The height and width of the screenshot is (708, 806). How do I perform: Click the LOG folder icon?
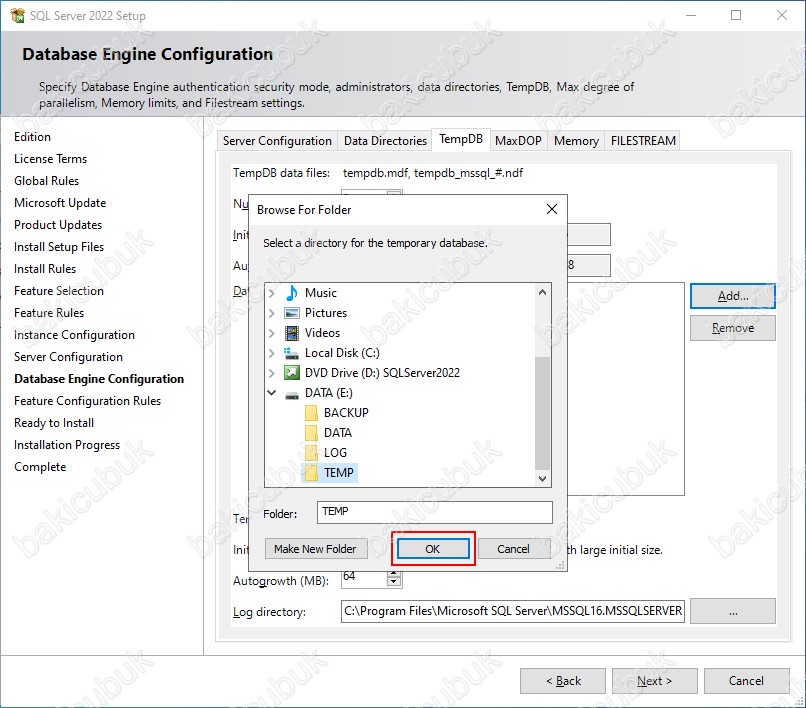[310, 453]
